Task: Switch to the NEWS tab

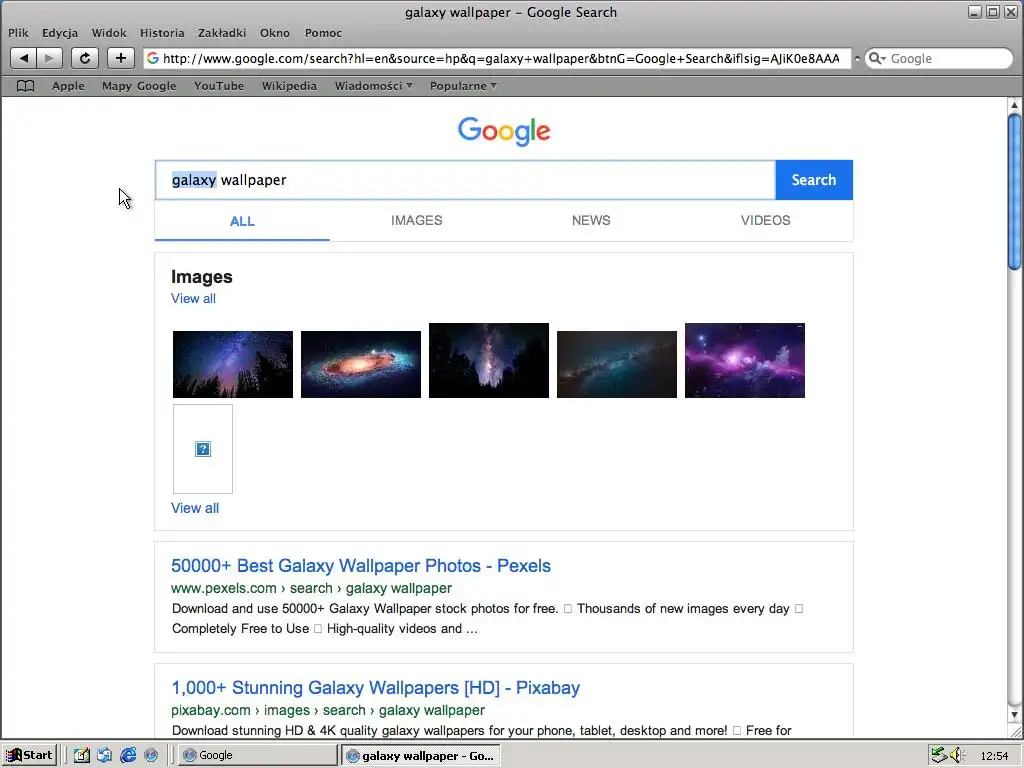Action: (591, 221)
